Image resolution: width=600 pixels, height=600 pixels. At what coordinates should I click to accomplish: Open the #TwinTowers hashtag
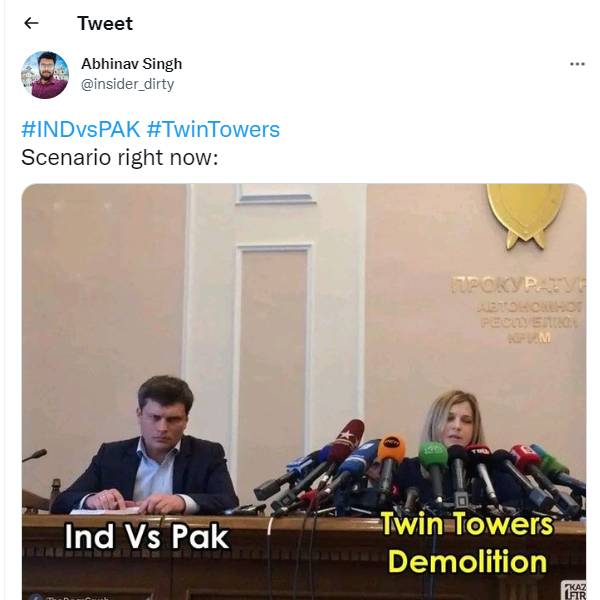[213, 129]
